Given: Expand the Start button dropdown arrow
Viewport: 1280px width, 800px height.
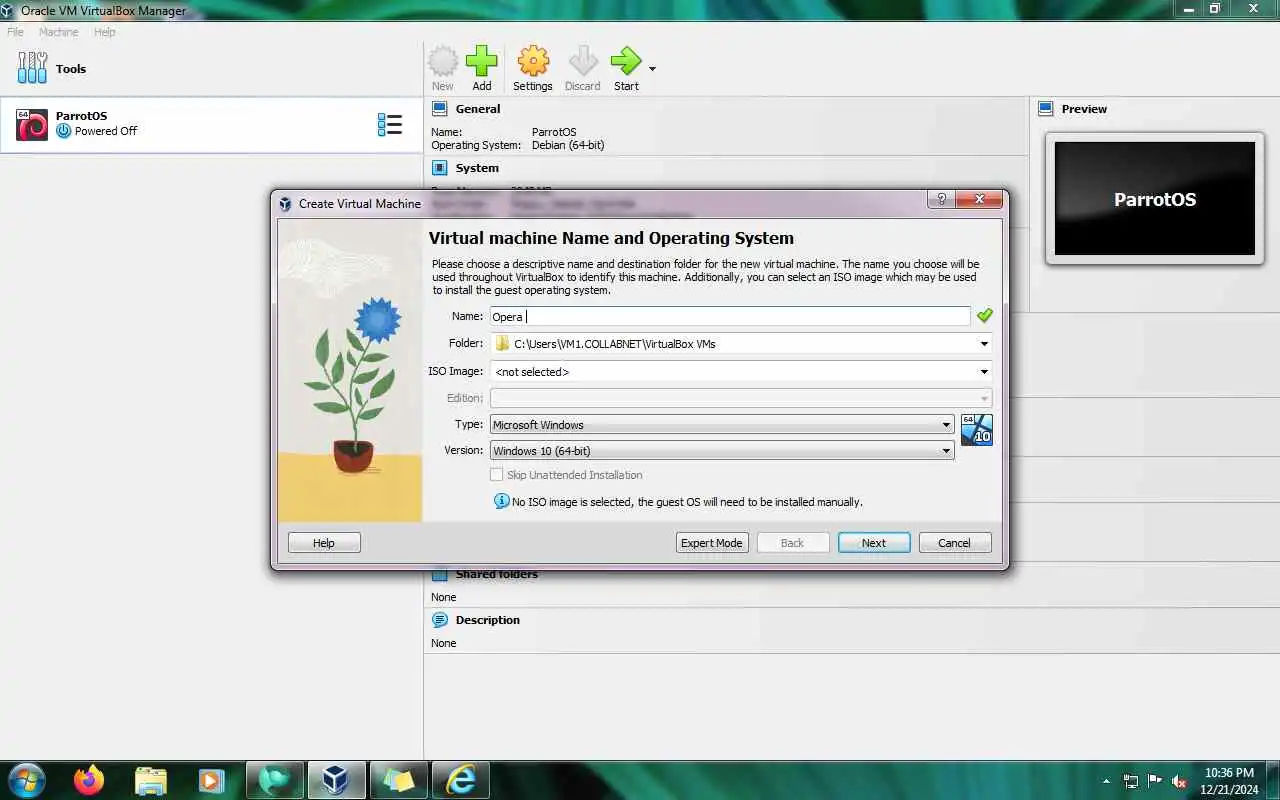Looking at the screenshot, I should (653, 69).
